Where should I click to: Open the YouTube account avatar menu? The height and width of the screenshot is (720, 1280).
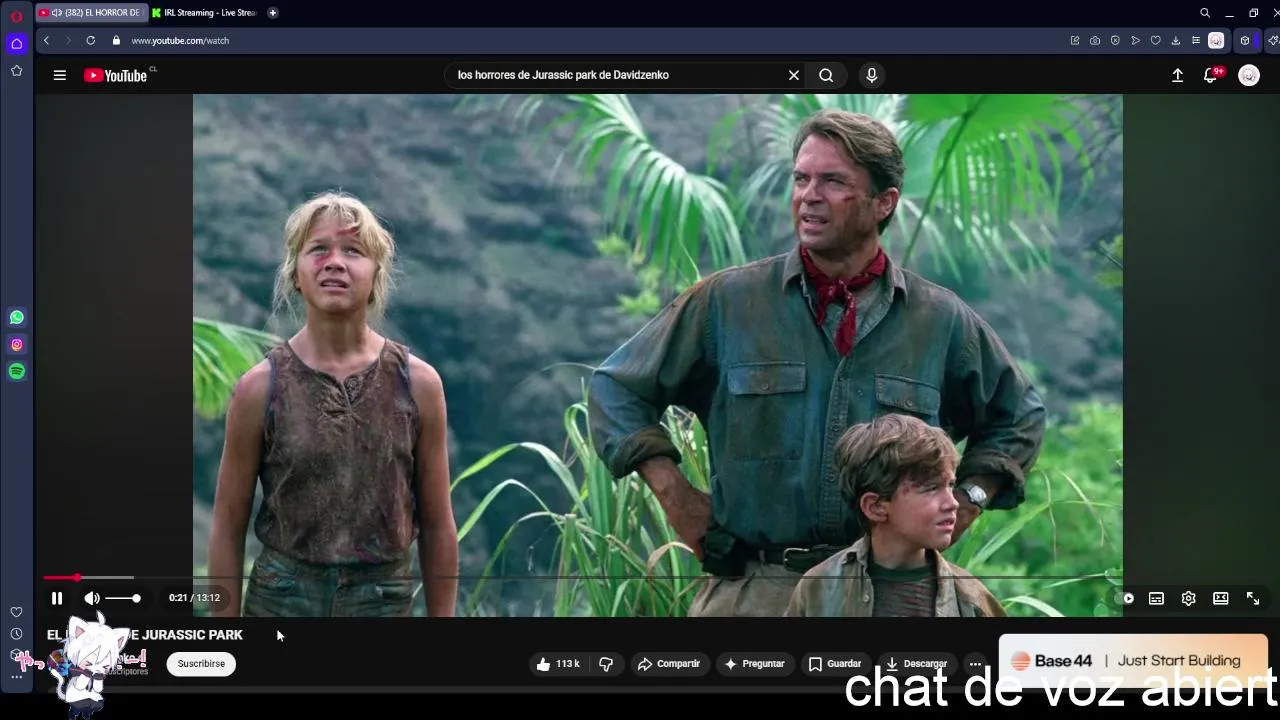pos(1249,75)
